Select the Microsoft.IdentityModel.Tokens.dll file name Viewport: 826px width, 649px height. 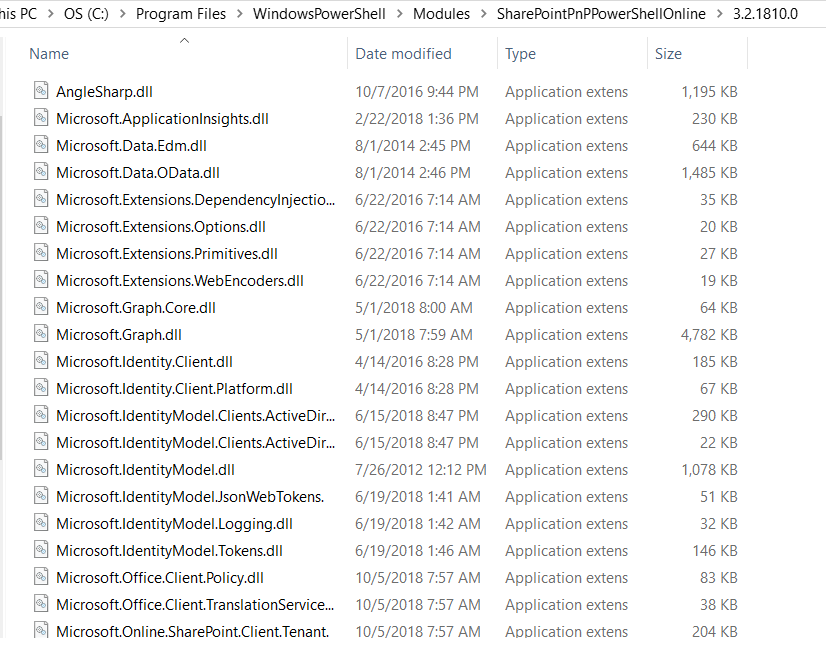click(x=169, y=551)
